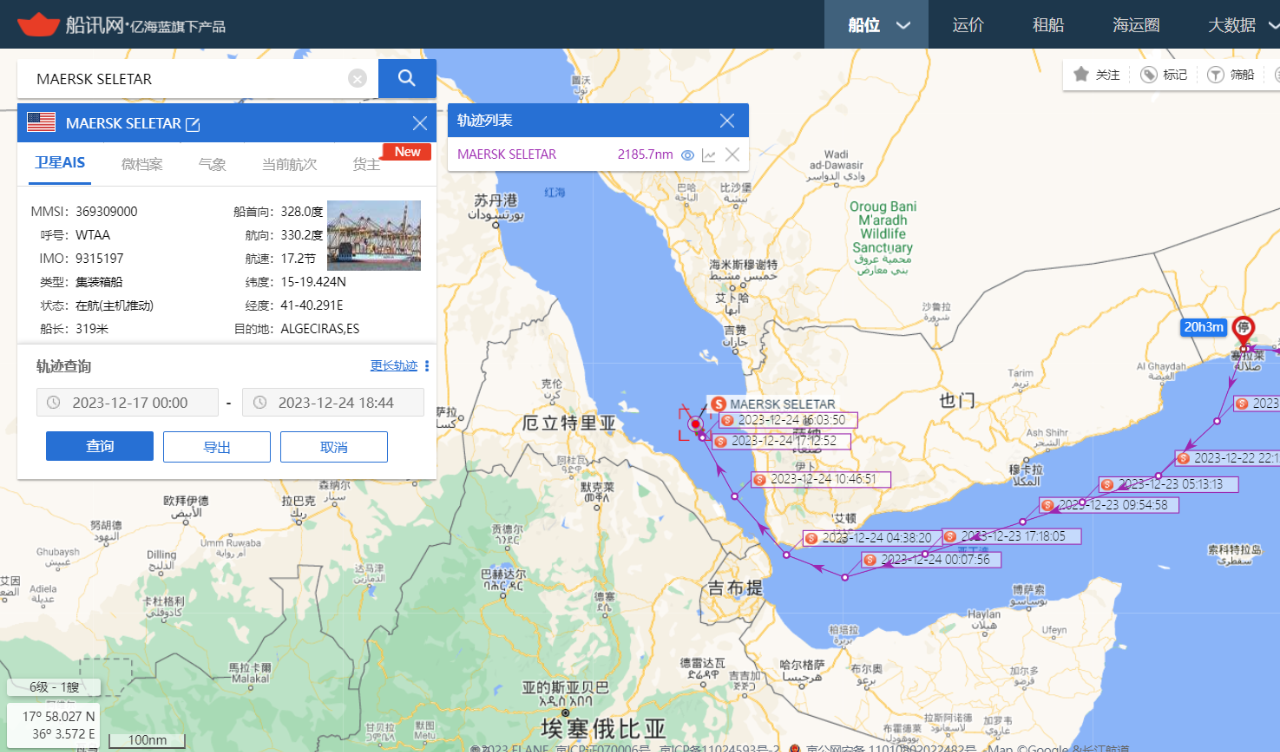This screenshot has width=1280, height=752.
Task: Click the 6级 - 1艘 zoom level indicator
Action: coord(54,687)
